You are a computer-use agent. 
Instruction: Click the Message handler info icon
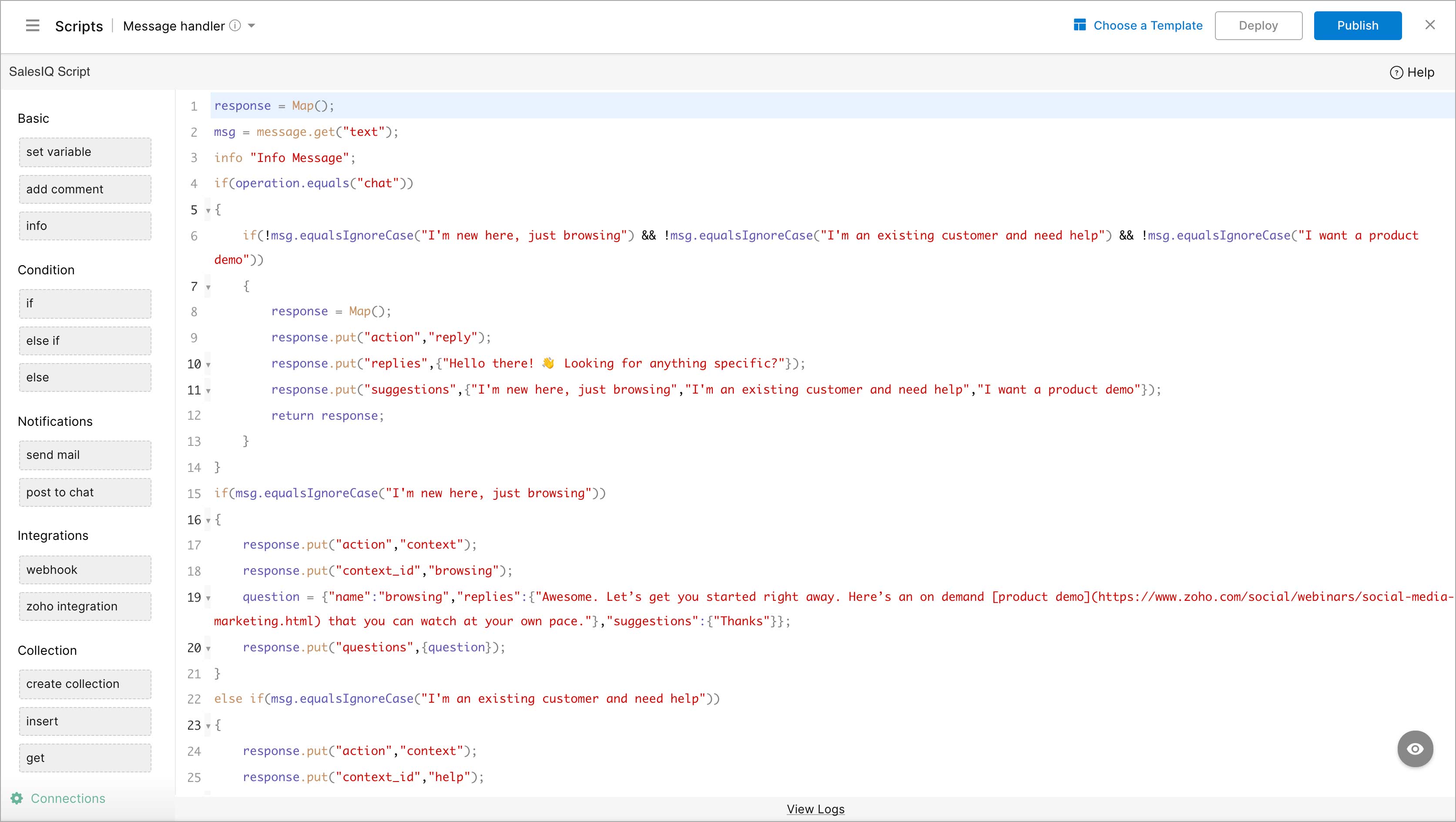[x=235, y=25]
